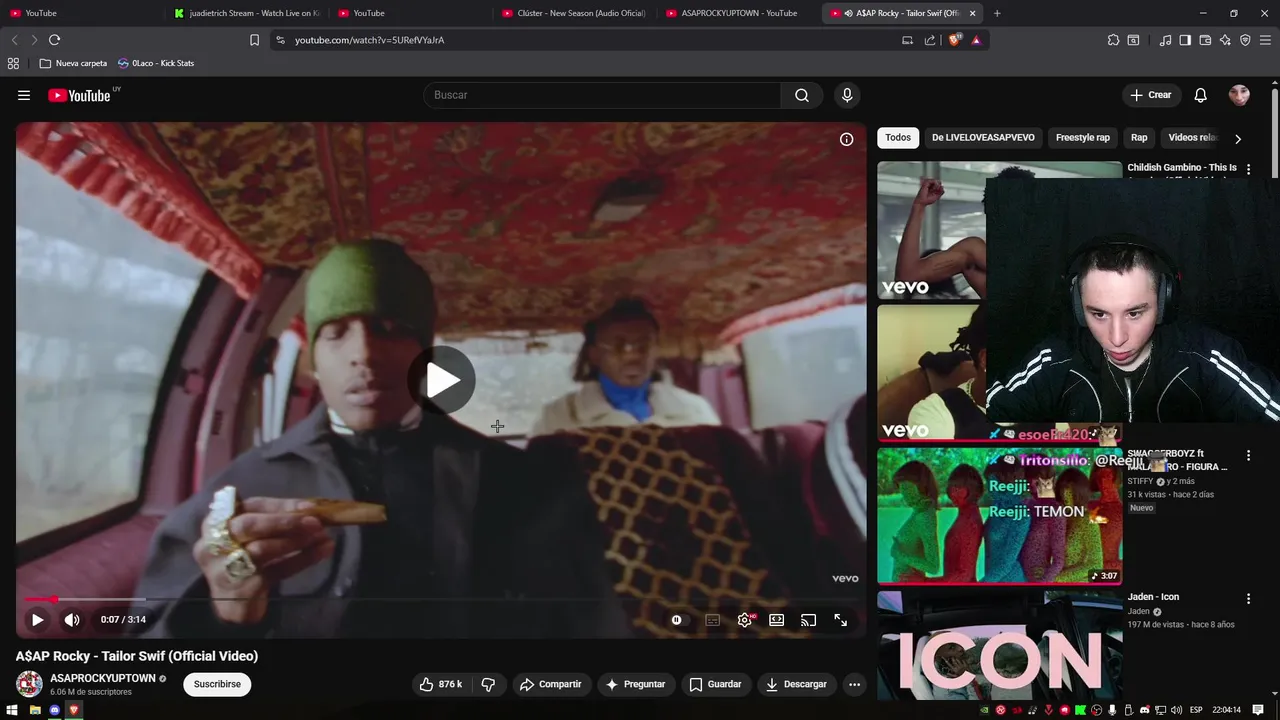Open more actions three-dot menu below video
This screenshot has height=720, width=1280.
click(x=854, y=684)
